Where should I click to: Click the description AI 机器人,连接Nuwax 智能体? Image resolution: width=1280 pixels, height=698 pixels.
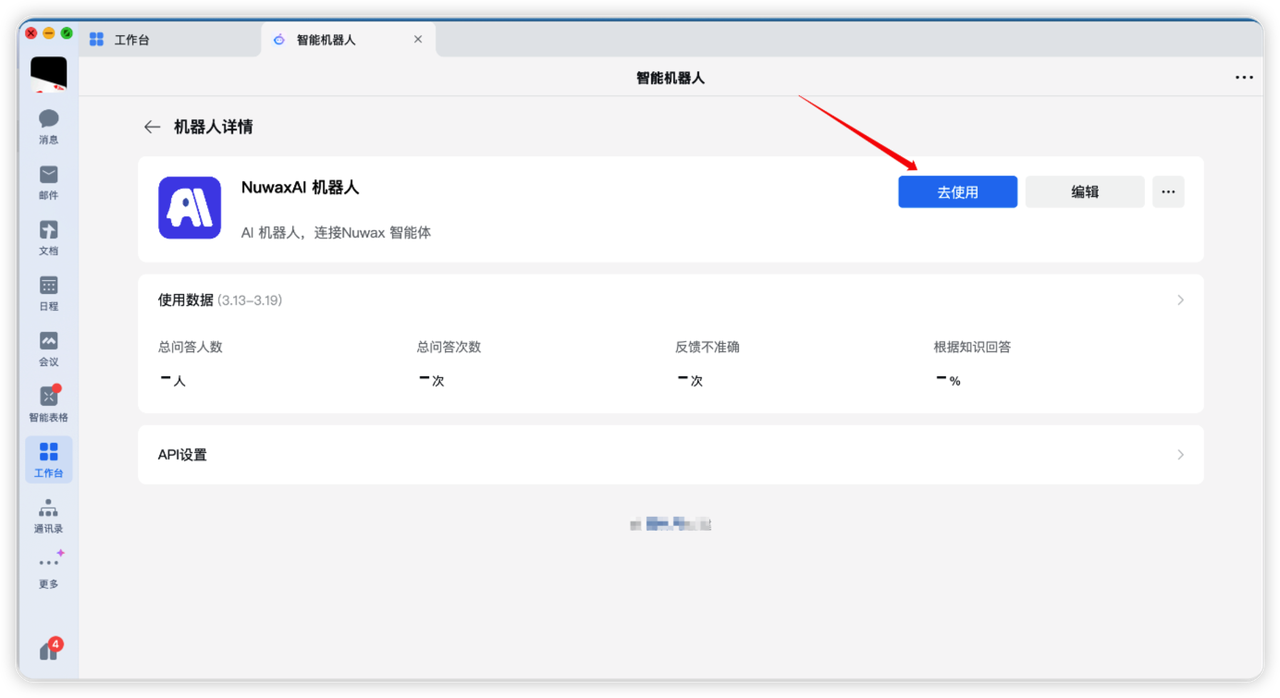pyautogui.click(x=336, y=233)
